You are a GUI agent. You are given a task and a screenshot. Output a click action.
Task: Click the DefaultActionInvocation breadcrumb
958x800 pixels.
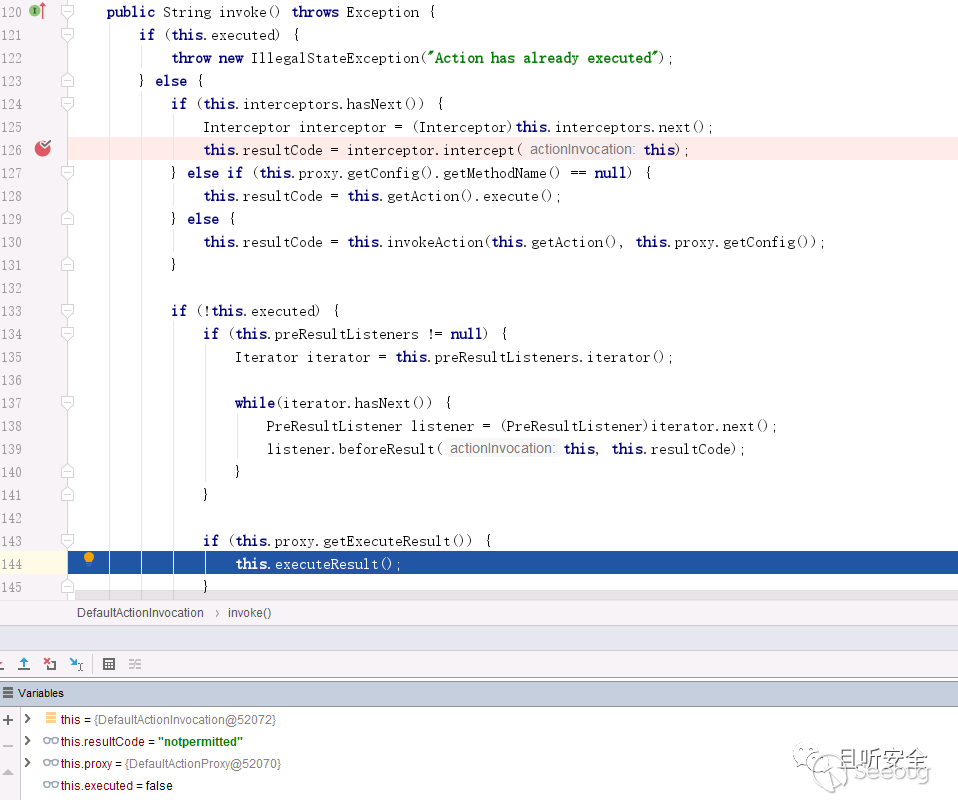(x=140, y=612)
